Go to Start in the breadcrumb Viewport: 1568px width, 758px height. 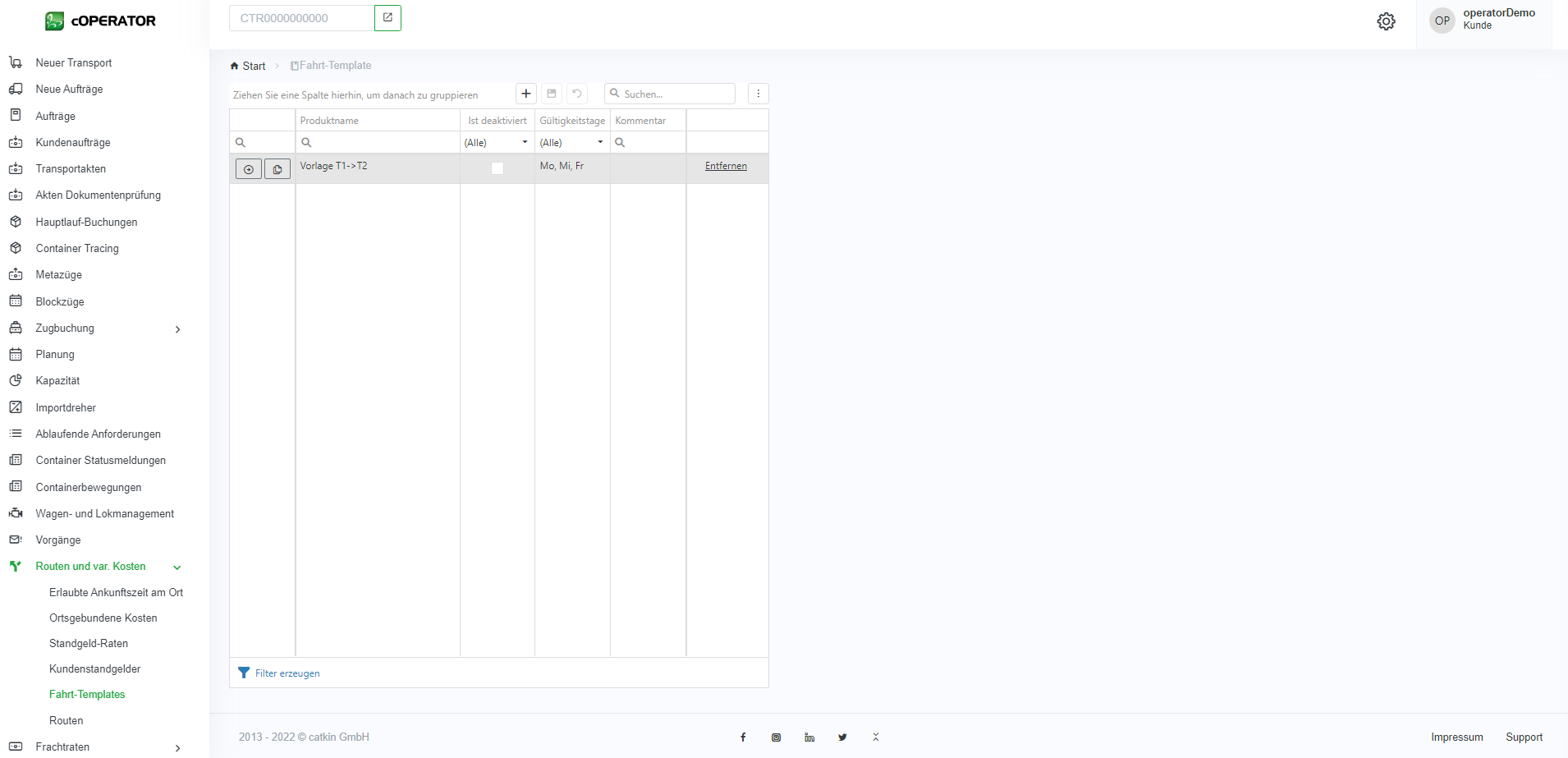(x=253, y=66)
